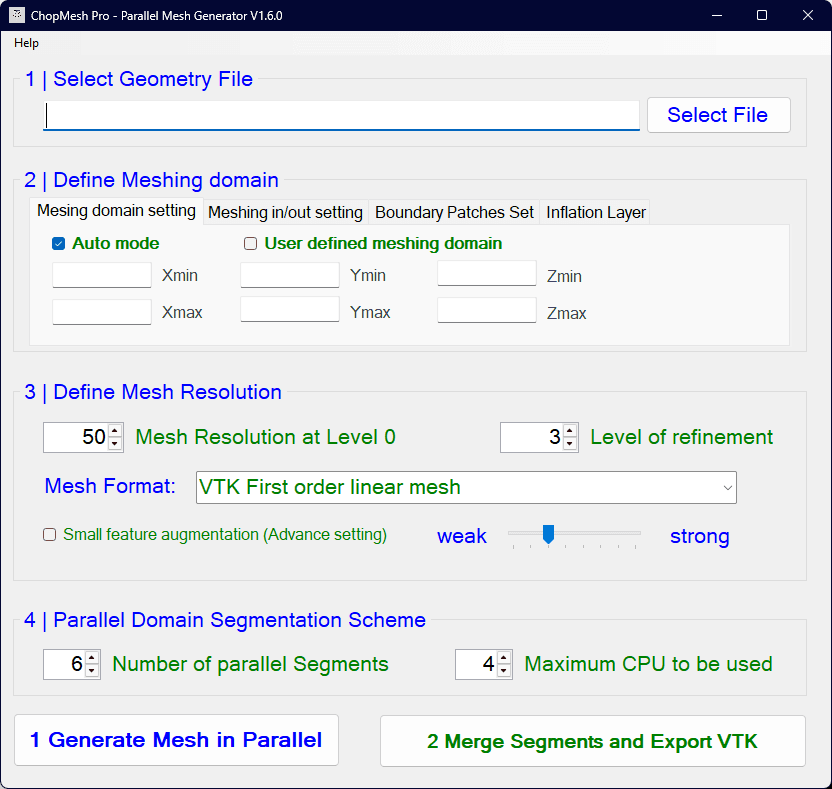Click 2 Merge Segments and Export VTK button
832x789 pixels.
pos(593,741)
